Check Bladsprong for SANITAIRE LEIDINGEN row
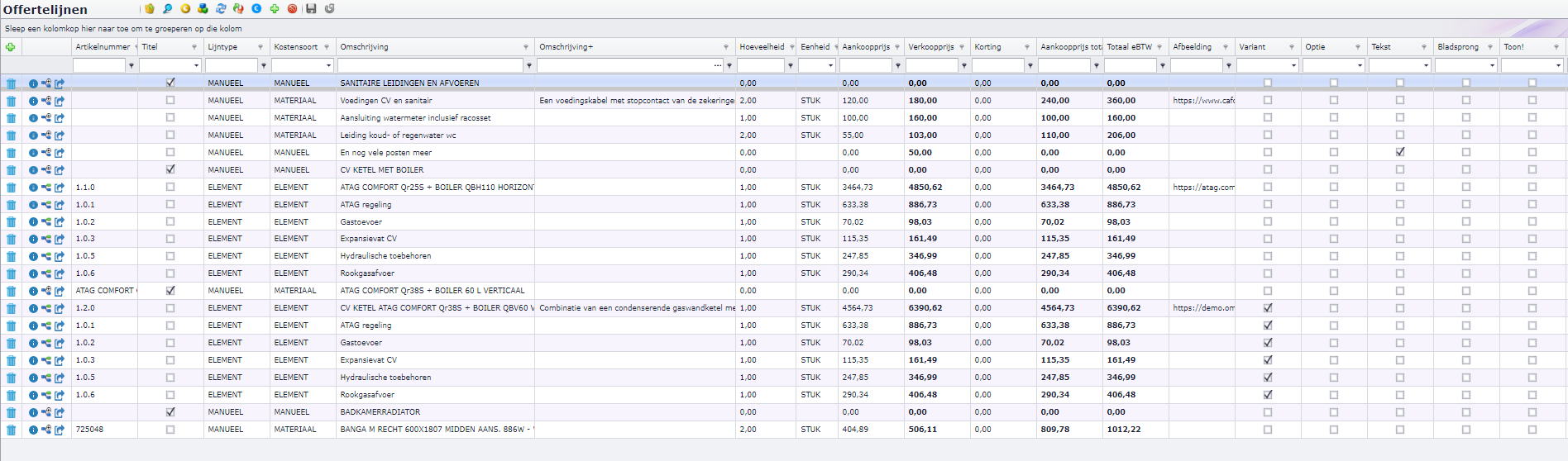1568x461 pixels. tap(1466, 83)
